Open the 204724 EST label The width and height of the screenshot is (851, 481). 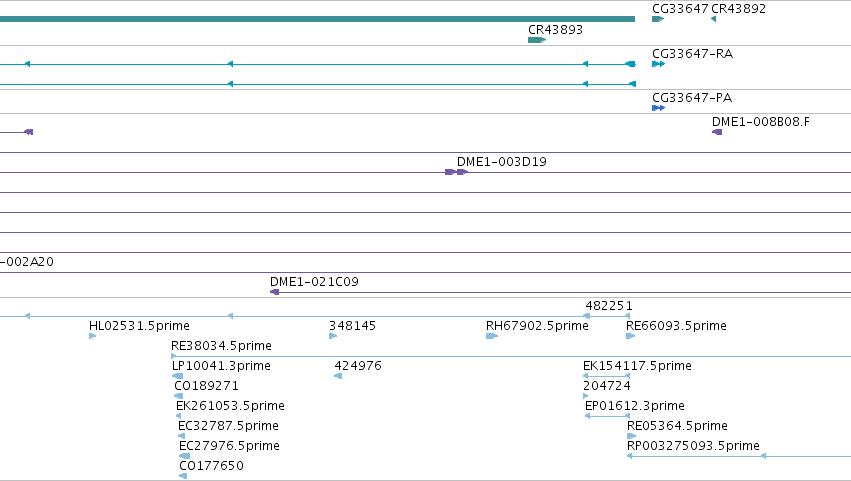click(x=607, y=386)
